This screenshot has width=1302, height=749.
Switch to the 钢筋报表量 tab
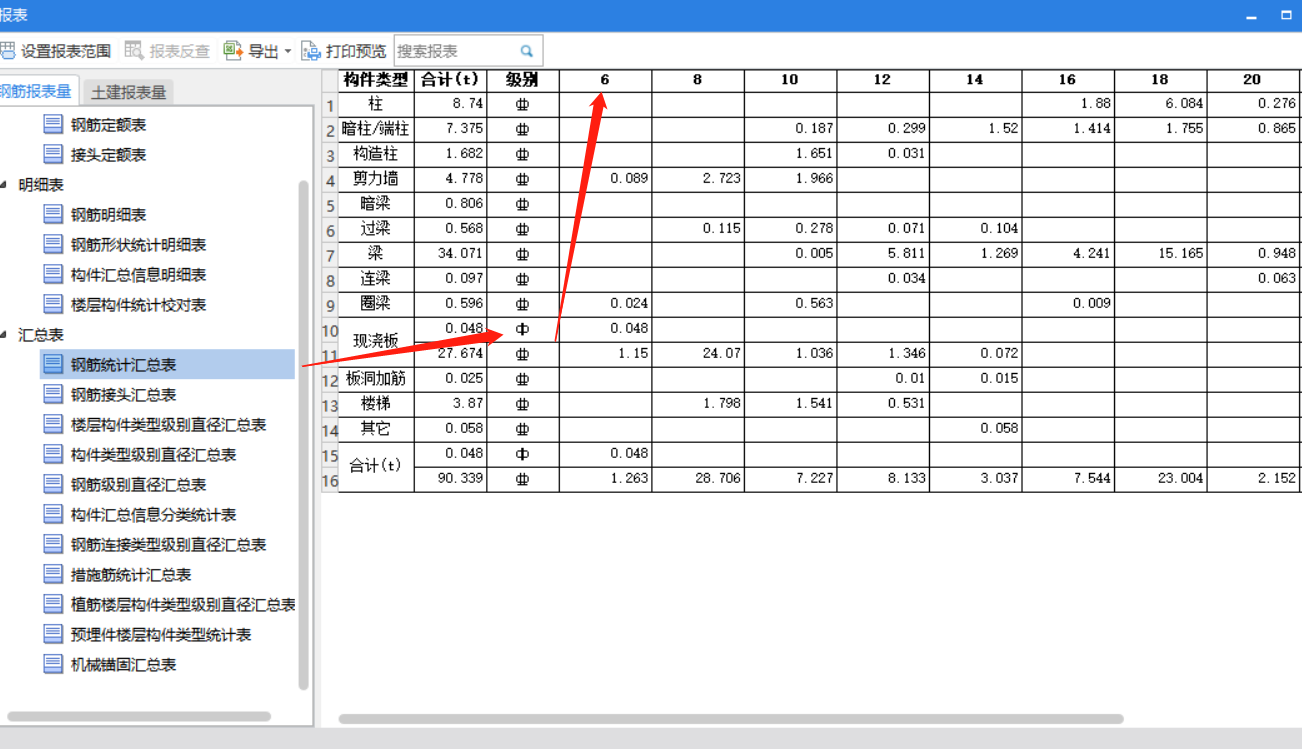point(37,91)
